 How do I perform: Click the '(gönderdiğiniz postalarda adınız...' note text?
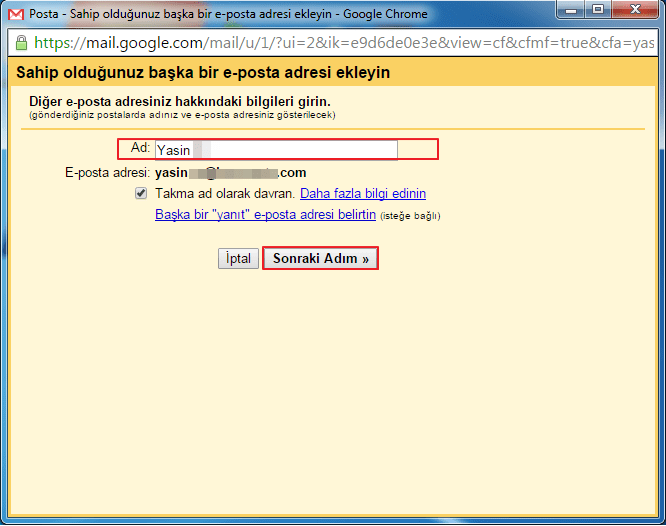tap(182, 115)
